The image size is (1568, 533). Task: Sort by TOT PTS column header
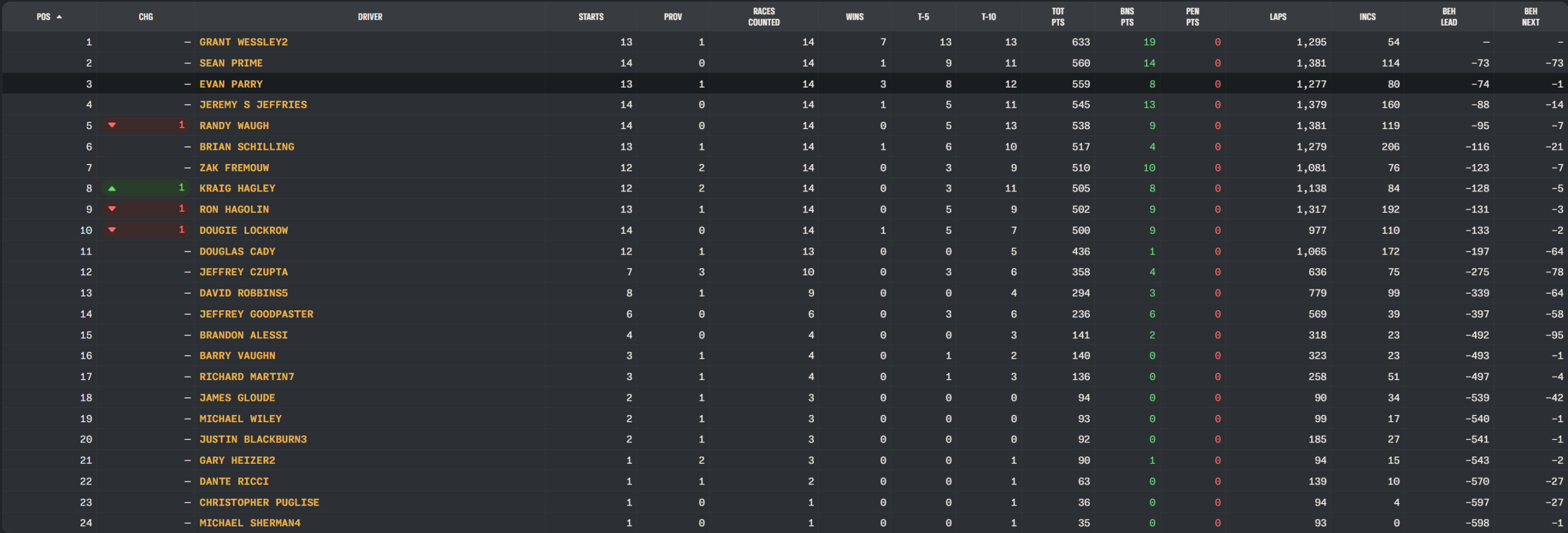(1058, 17)
